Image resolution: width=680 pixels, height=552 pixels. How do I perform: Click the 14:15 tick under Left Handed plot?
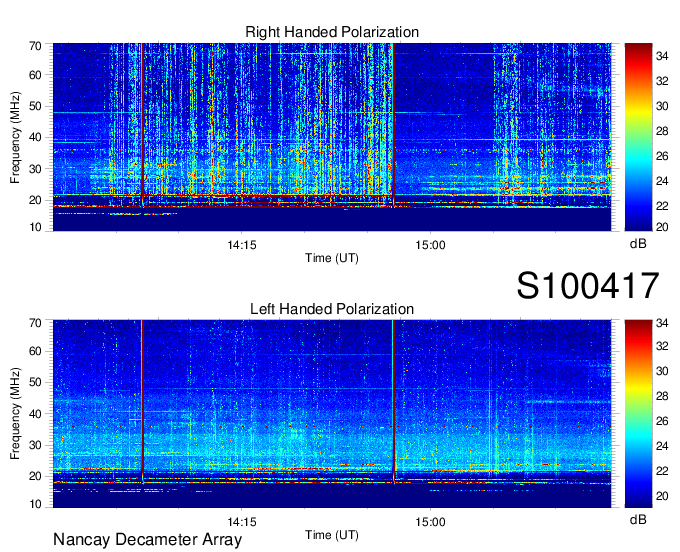(242, 522)
